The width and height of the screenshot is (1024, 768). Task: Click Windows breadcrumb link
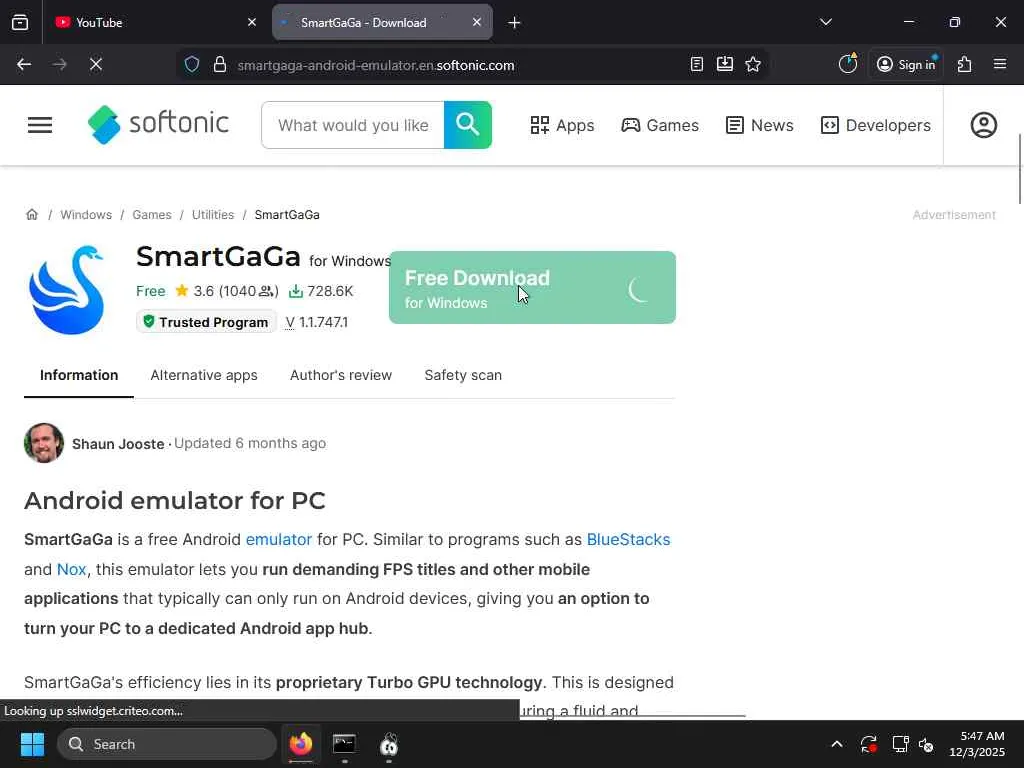point(86,215)
